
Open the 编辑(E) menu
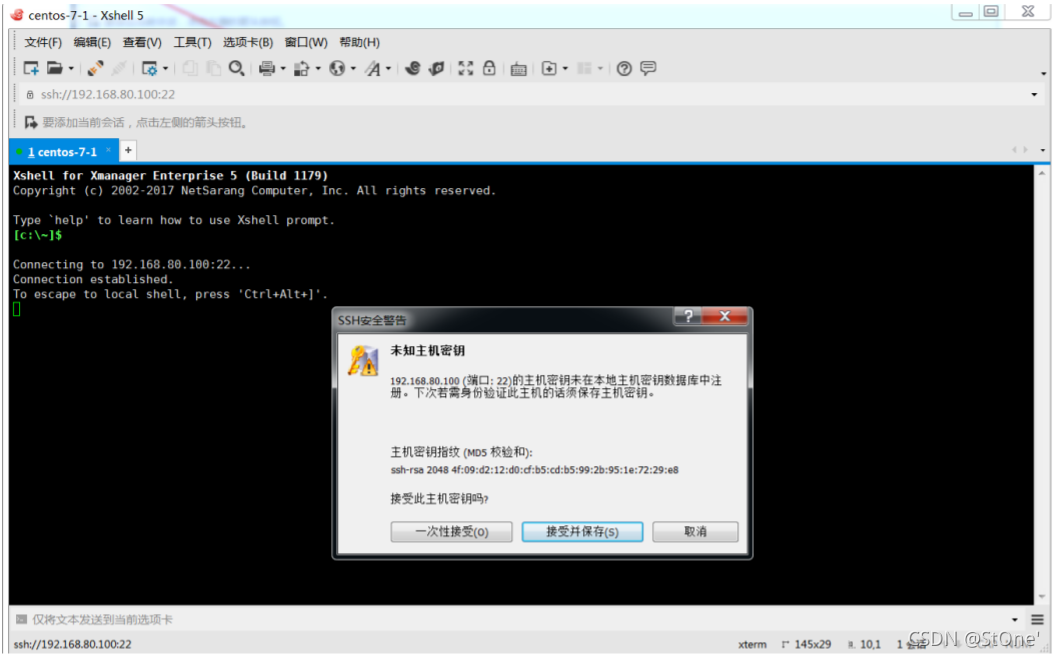pyautogui.click(x=92, y=42)
